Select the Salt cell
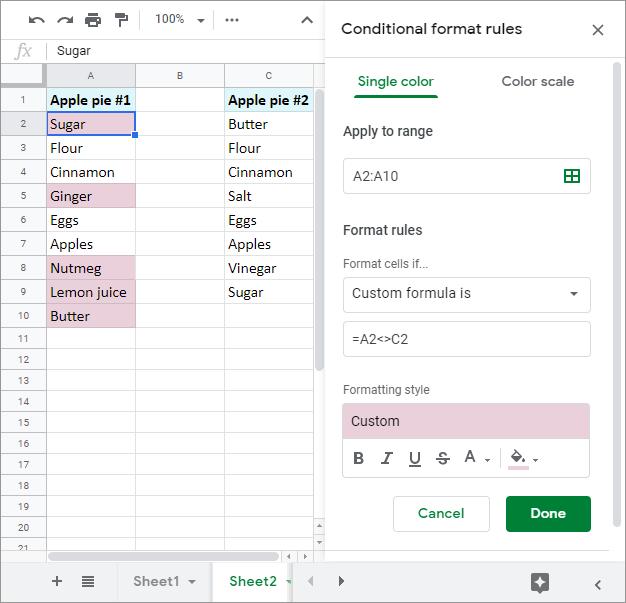 [x=269, y=196]
